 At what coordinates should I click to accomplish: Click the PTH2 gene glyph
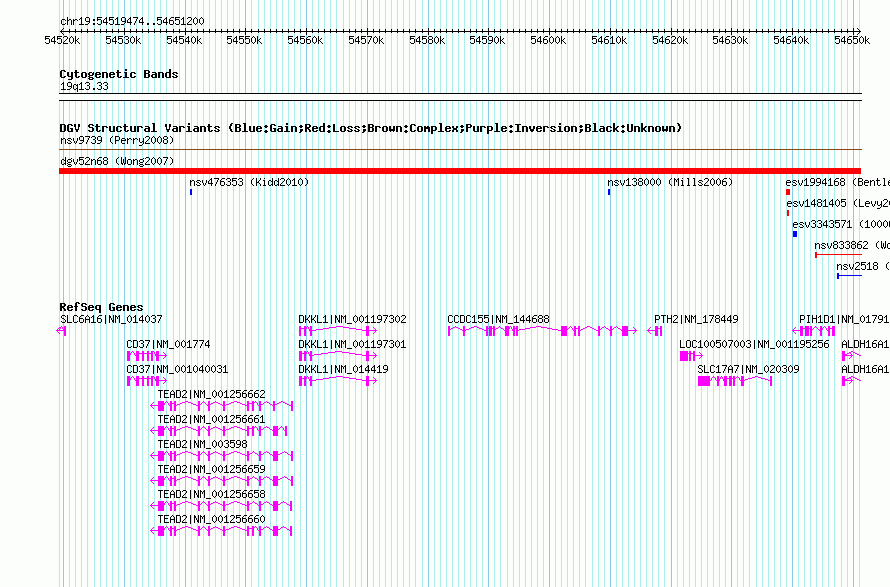[655, 331]
